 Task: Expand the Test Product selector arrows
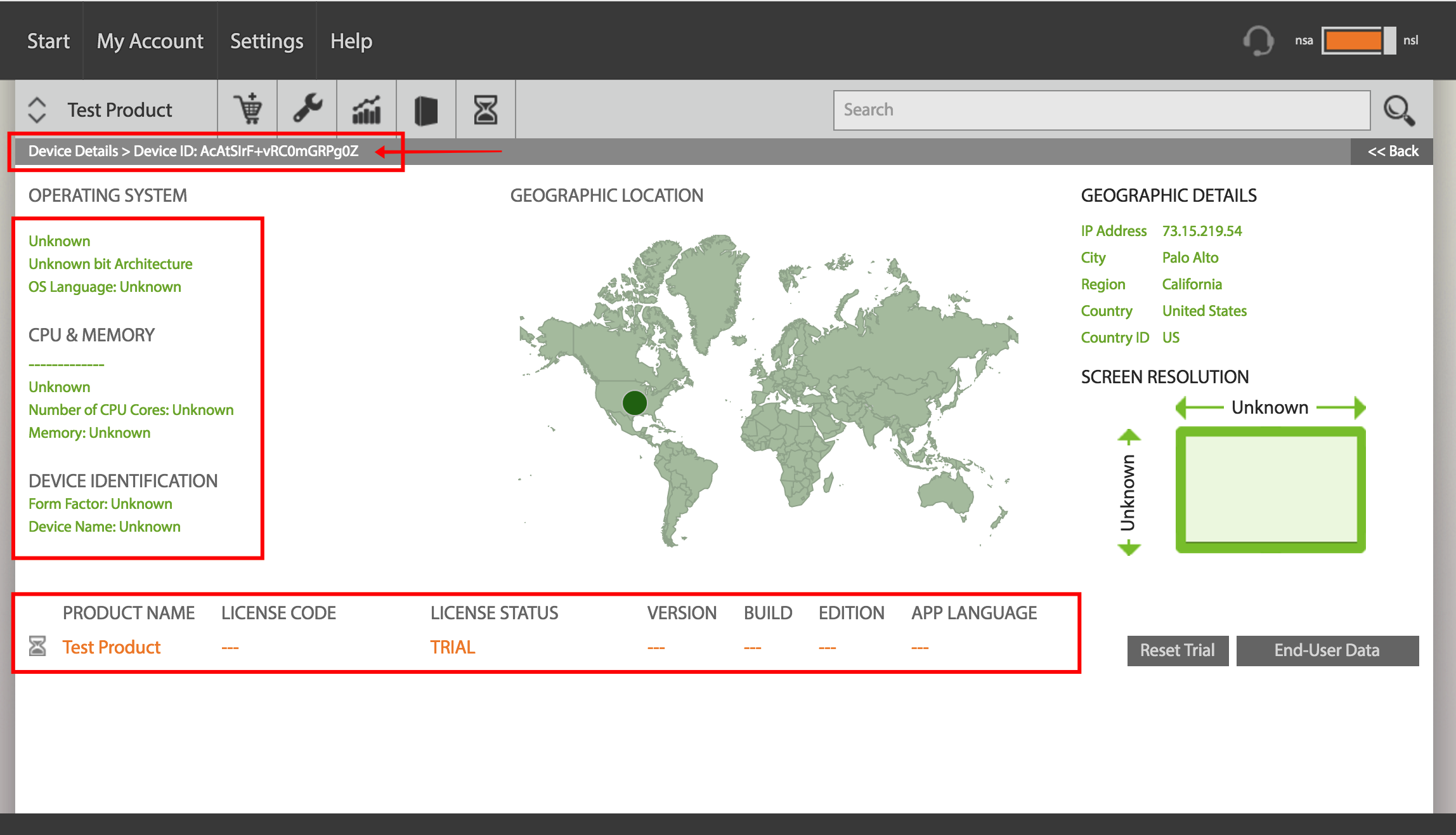point(37,110)
